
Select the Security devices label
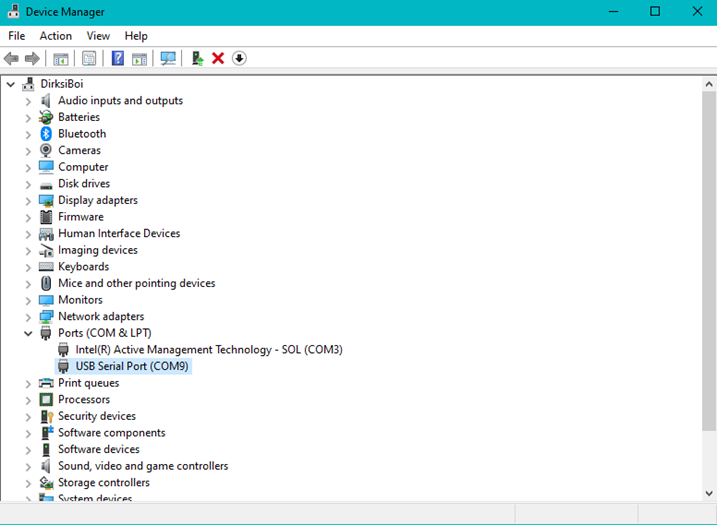(97, 416)
